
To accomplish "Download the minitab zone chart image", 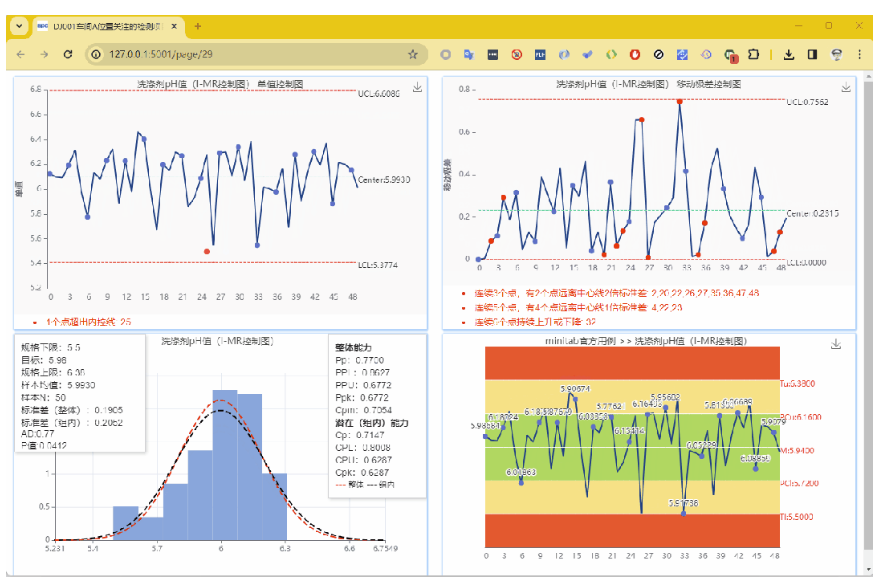I will (836, 344).
